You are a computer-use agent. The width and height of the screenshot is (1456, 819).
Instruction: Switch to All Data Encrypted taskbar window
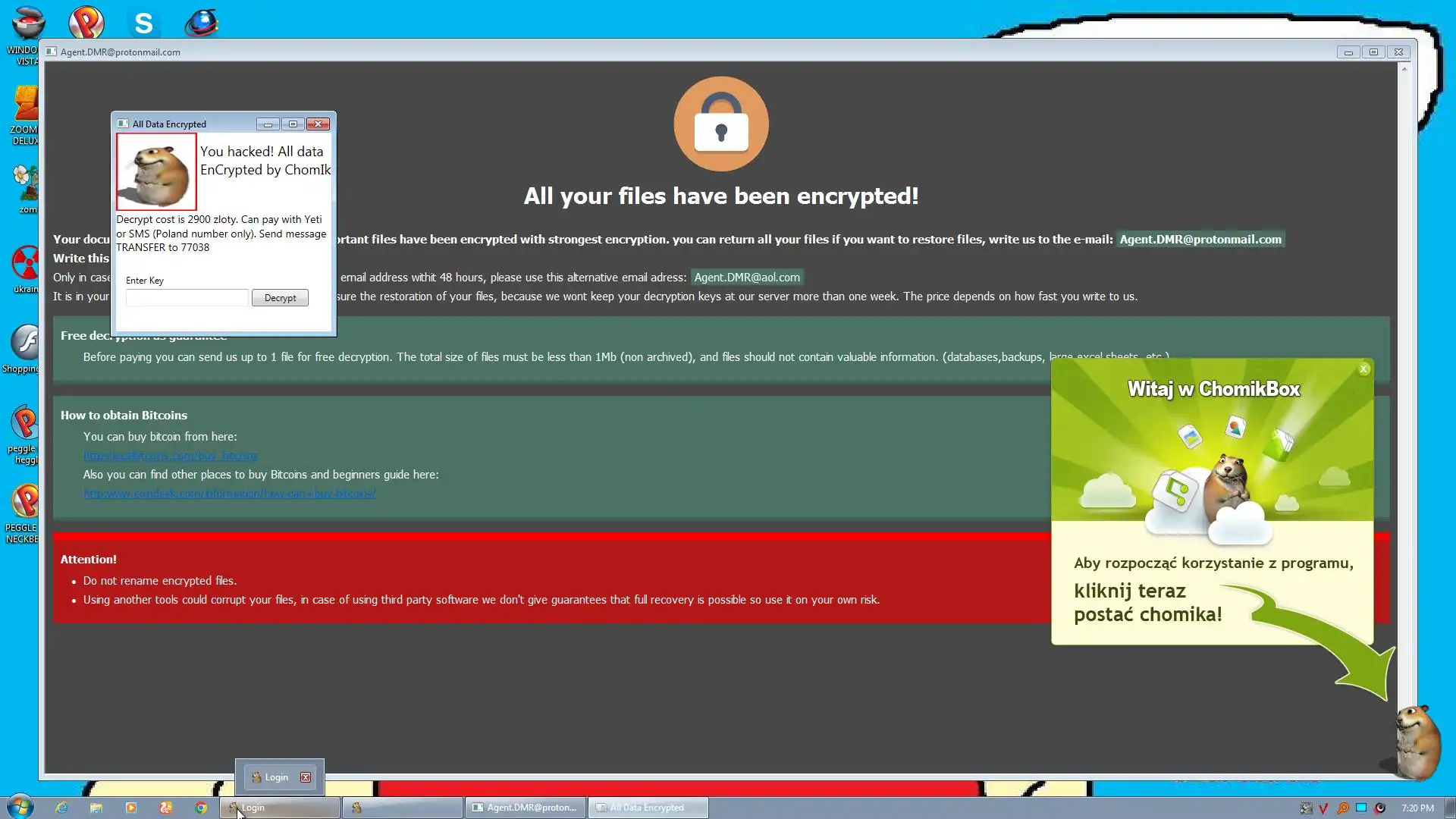tap(648, 808)
